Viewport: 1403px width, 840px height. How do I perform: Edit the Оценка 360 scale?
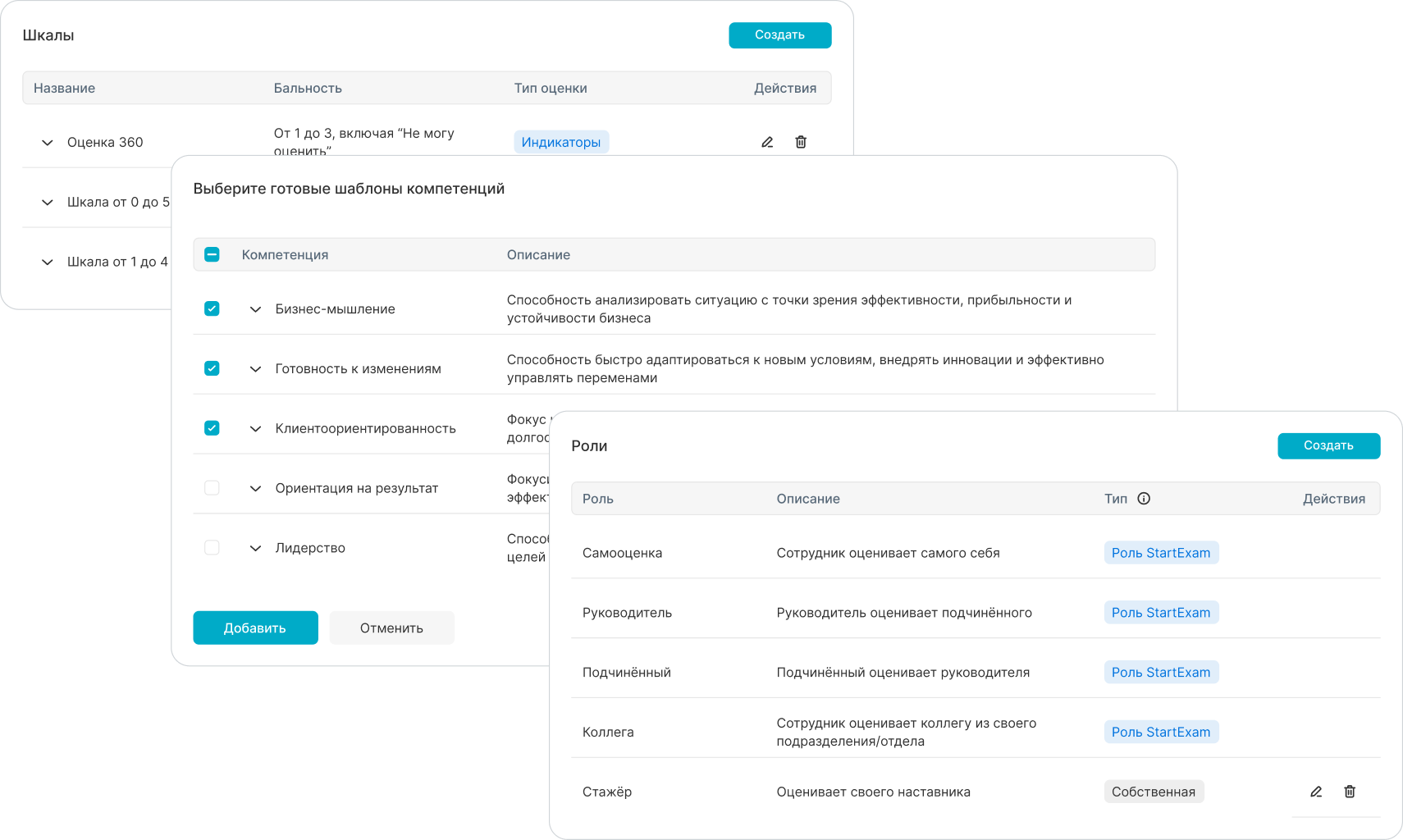pyautogui.click(x=767, y=142)
